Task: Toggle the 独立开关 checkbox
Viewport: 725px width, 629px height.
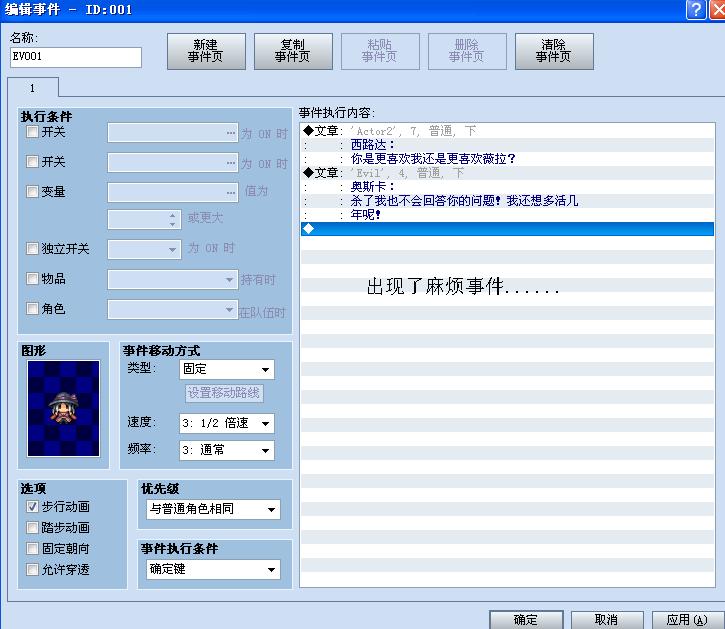Action: (32, 248)
